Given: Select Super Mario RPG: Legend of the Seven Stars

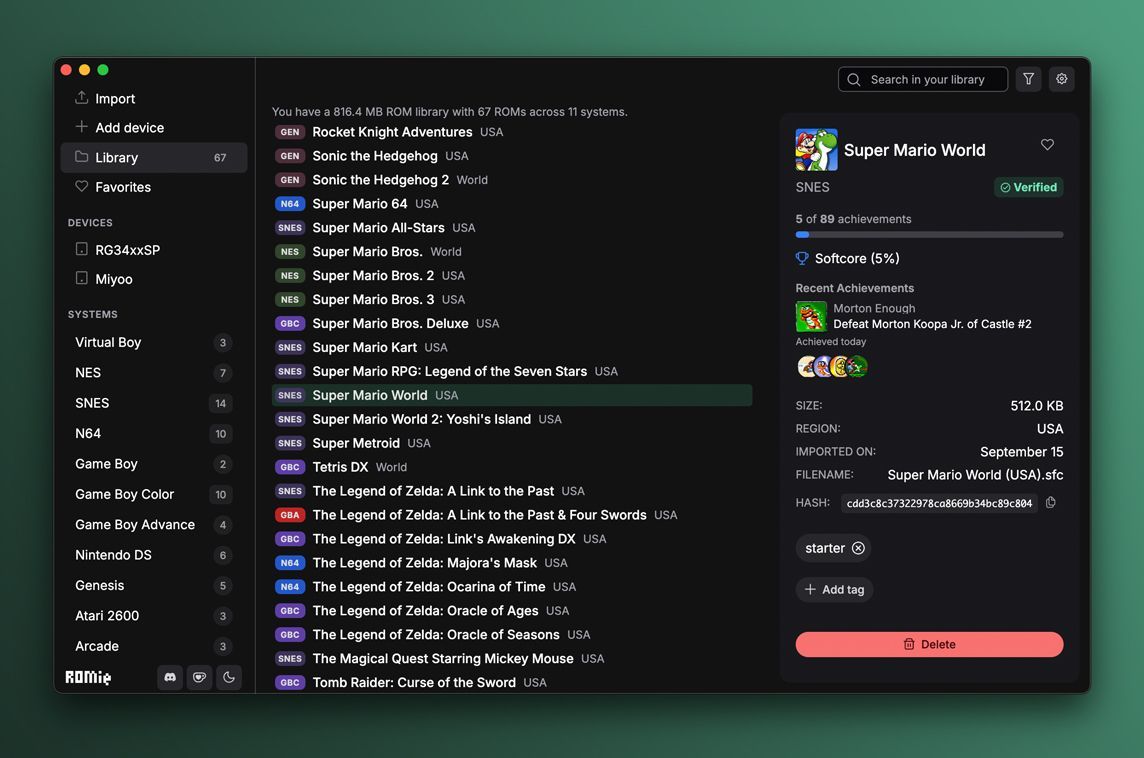Looking at the screenshot, I should coord(511,371).
